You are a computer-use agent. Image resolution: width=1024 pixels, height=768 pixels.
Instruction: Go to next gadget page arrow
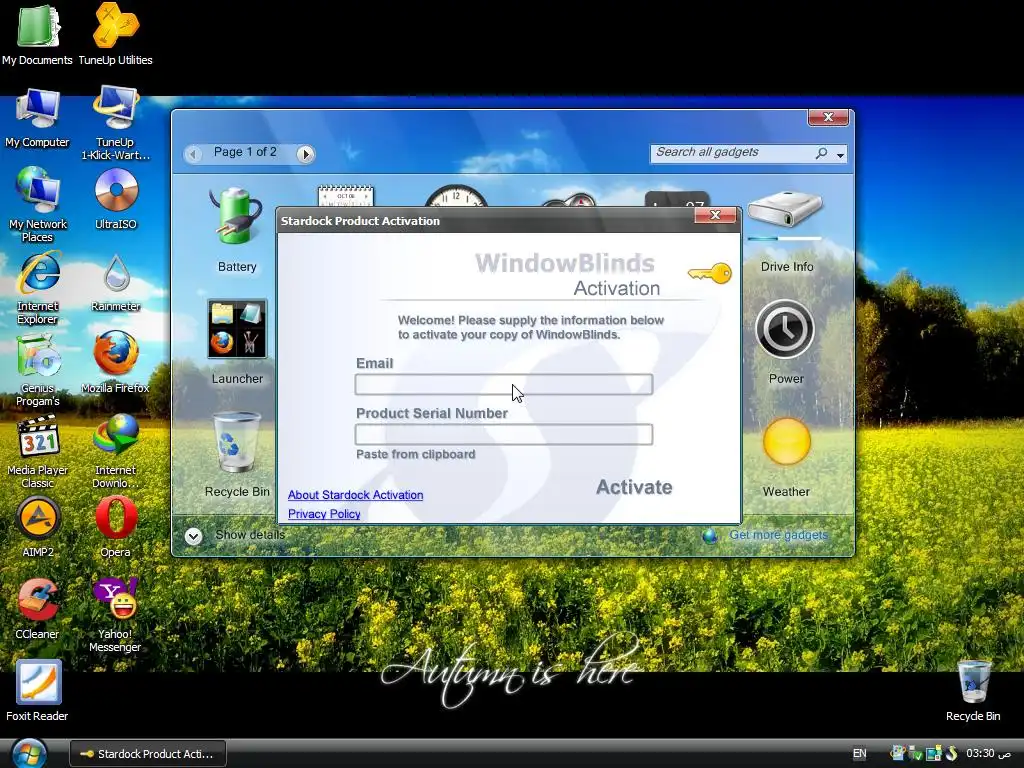click(x=305, y=154)
